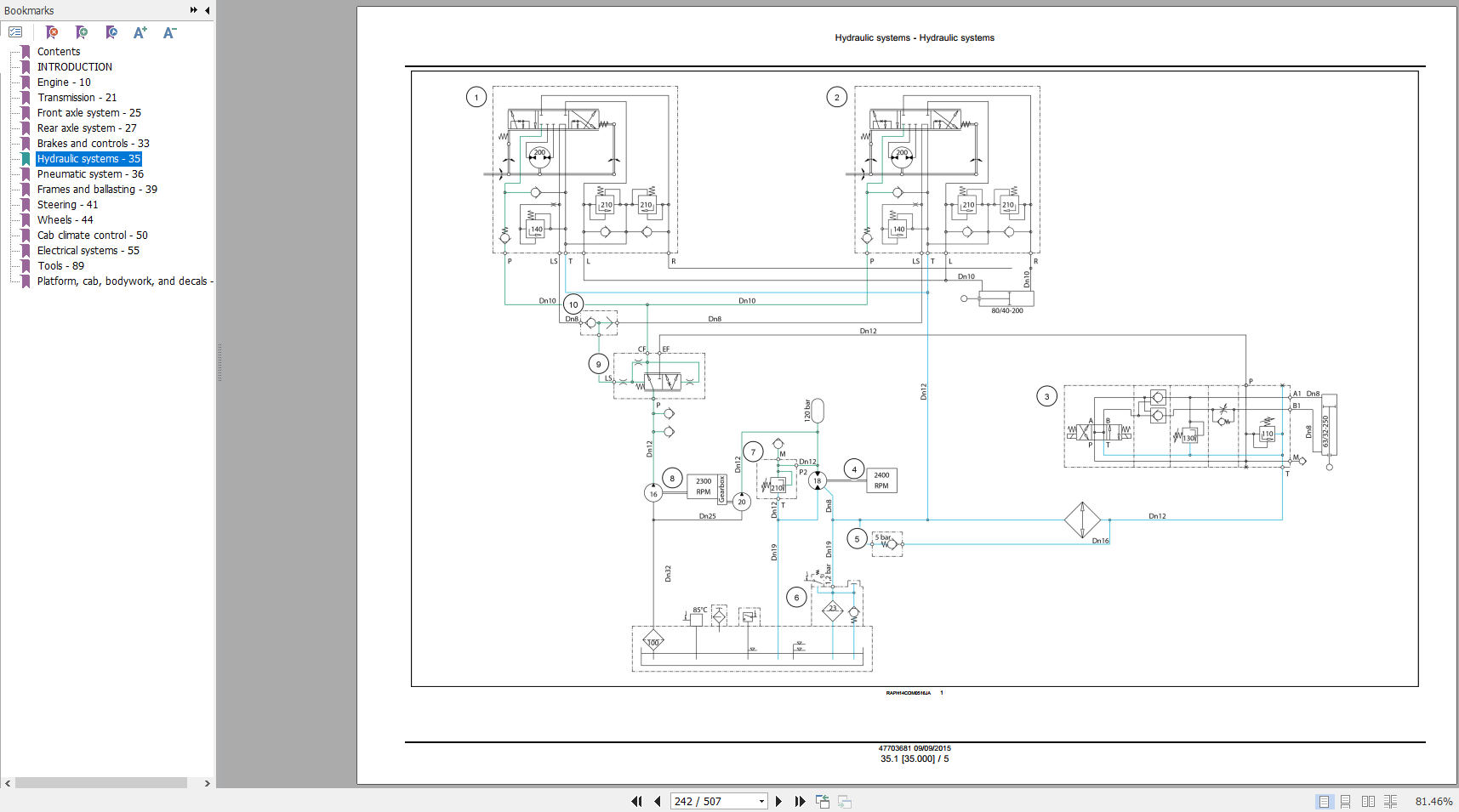Image resolution: width=1459 pixels, height=812 pixels.
Task: Click the 81.46% zoom level display
Action: (x=1433, y=801)
